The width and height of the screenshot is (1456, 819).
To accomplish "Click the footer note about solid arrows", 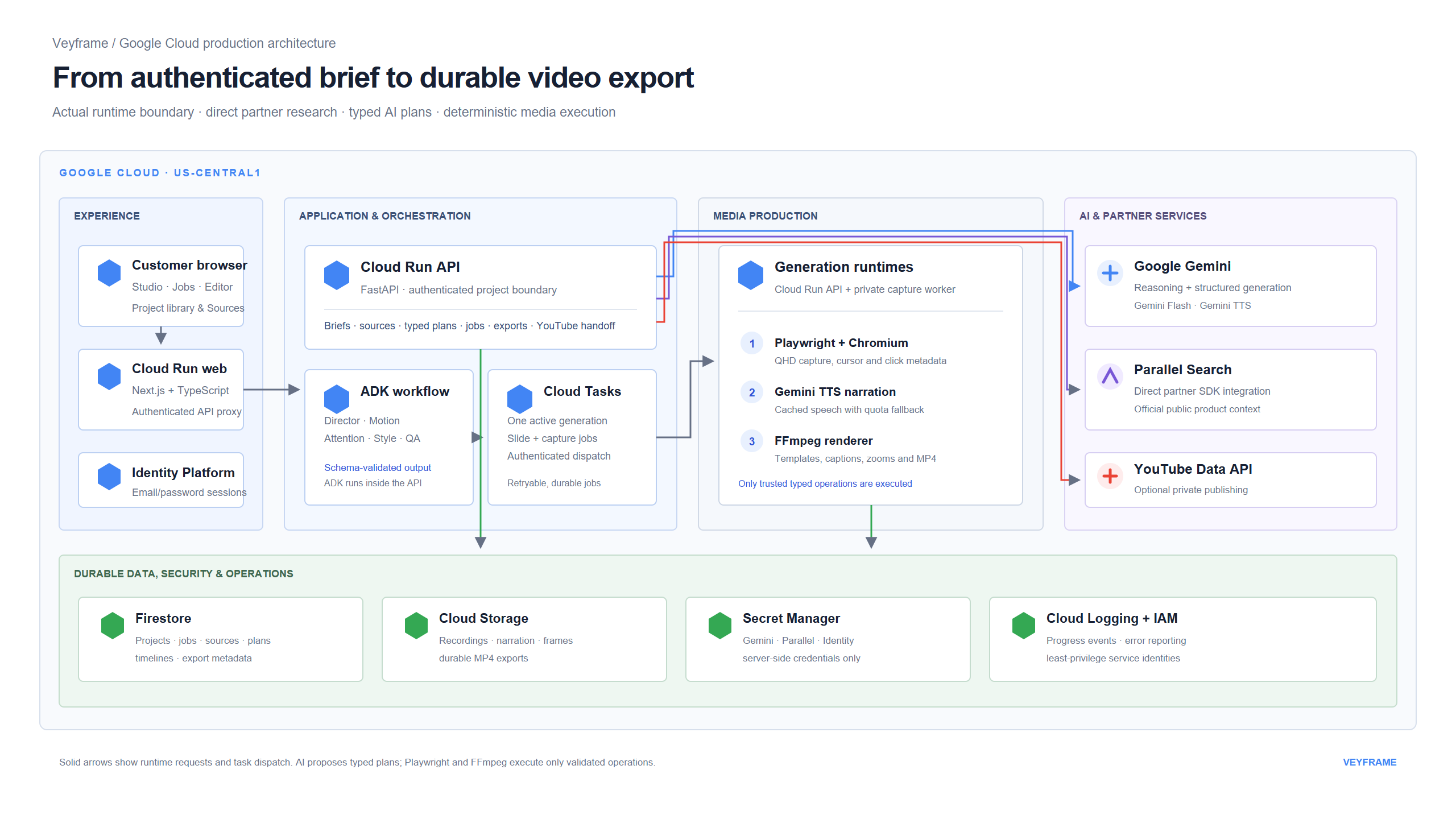I will [357, 762].
